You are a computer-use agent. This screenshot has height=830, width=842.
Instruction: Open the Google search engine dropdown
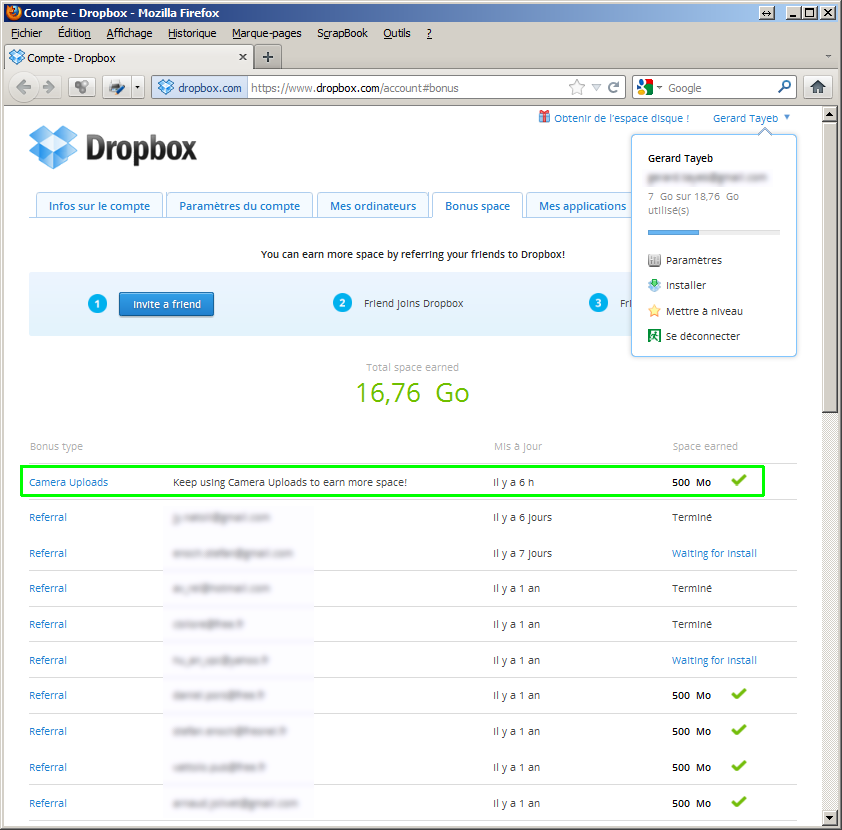tap(649, 87)
